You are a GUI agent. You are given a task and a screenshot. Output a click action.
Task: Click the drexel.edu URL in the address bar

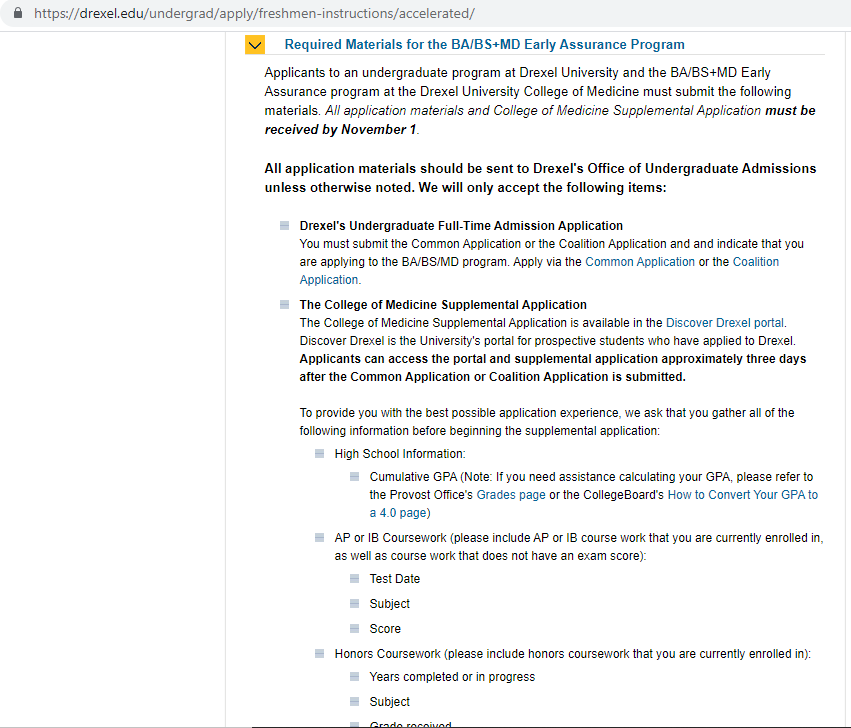click(x=254, y=14)
